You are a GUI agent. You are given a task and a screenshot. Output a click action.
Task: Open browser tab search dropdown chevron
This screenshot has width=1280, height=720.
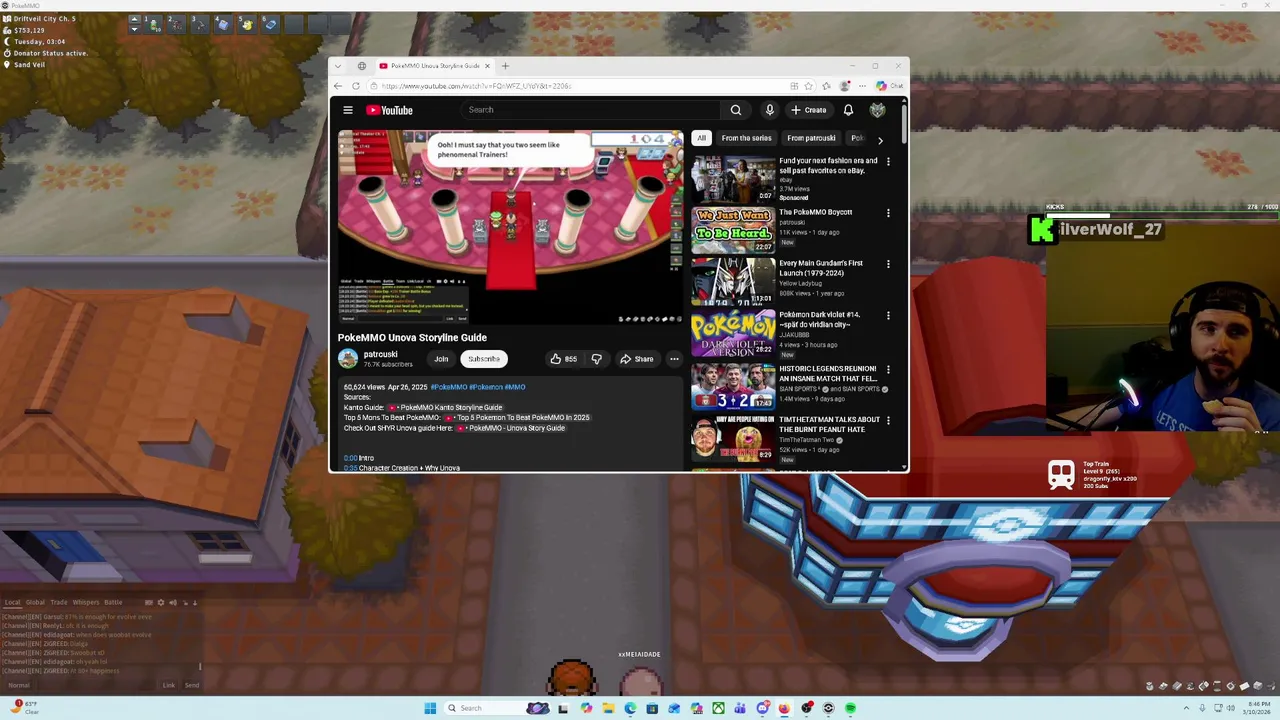click(338, 66)
